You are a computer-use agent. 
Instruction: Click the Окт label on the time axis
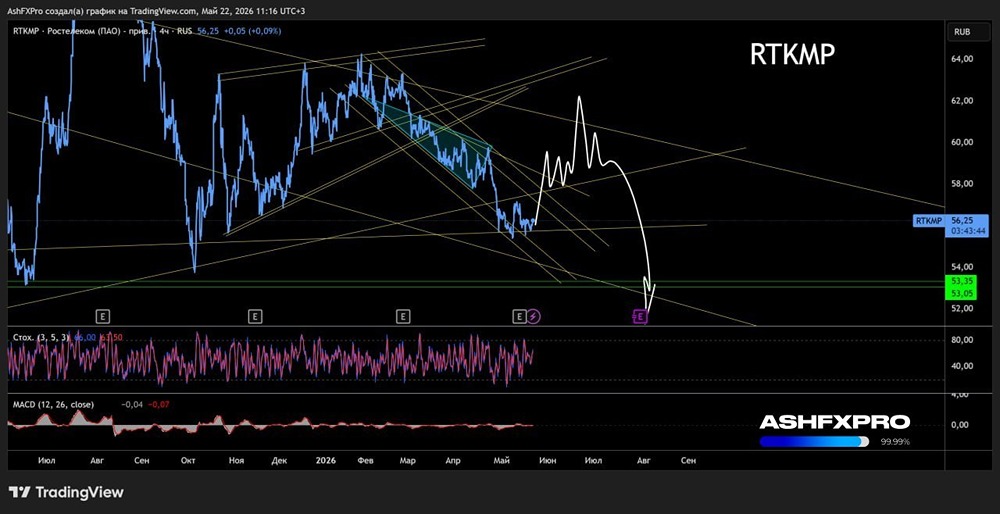188,460
